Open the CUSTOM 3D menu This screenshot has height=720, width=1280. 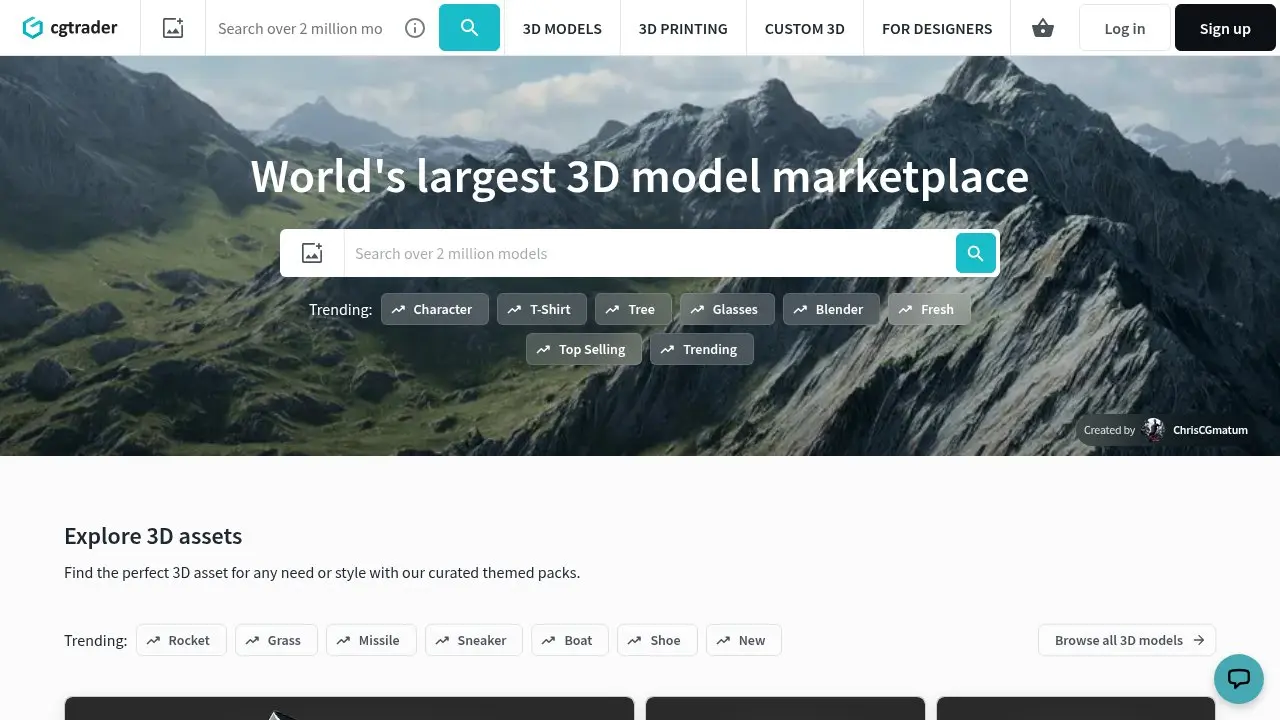pos(805,28)
